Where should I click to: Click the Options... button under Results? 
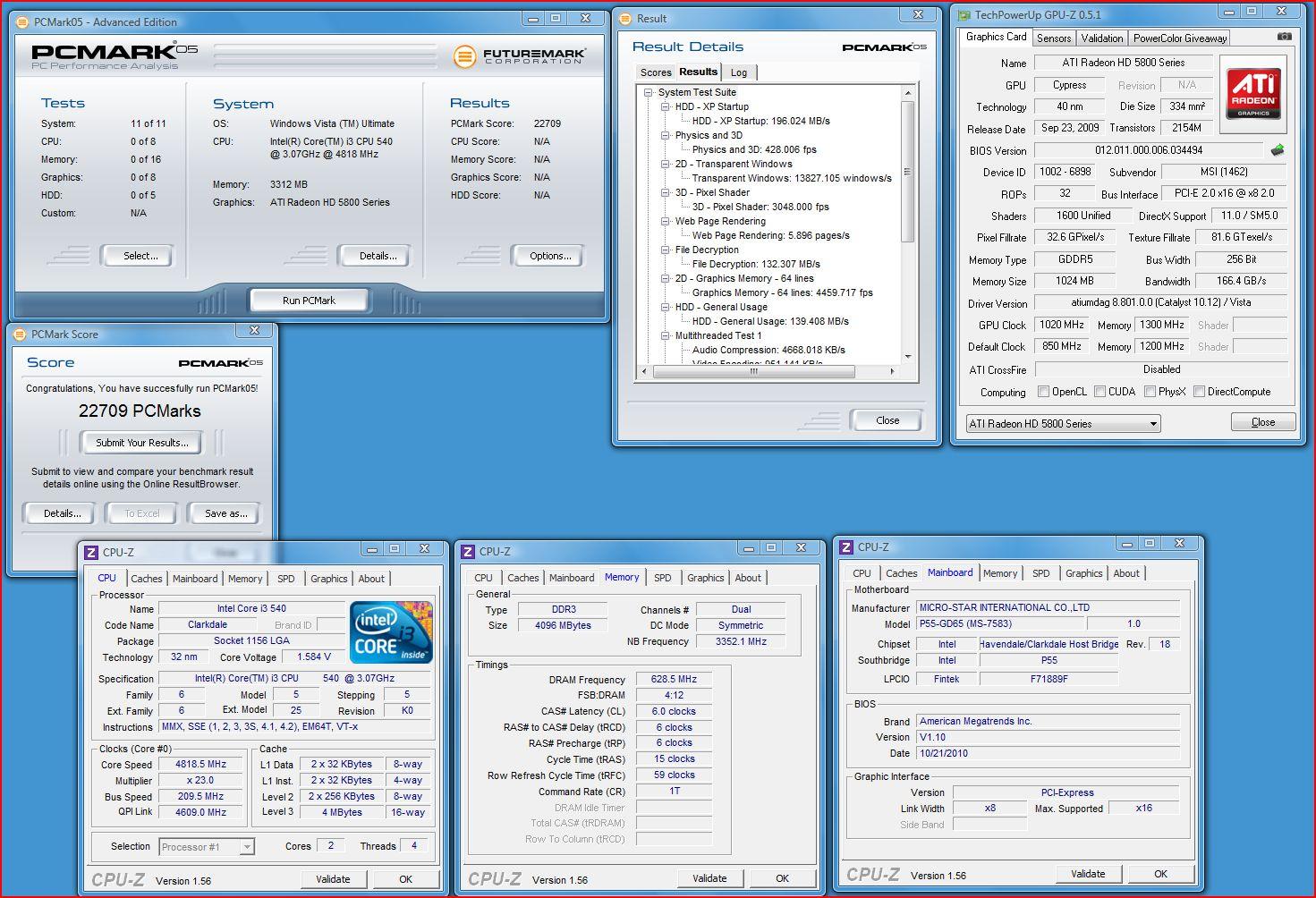point(550,256)
